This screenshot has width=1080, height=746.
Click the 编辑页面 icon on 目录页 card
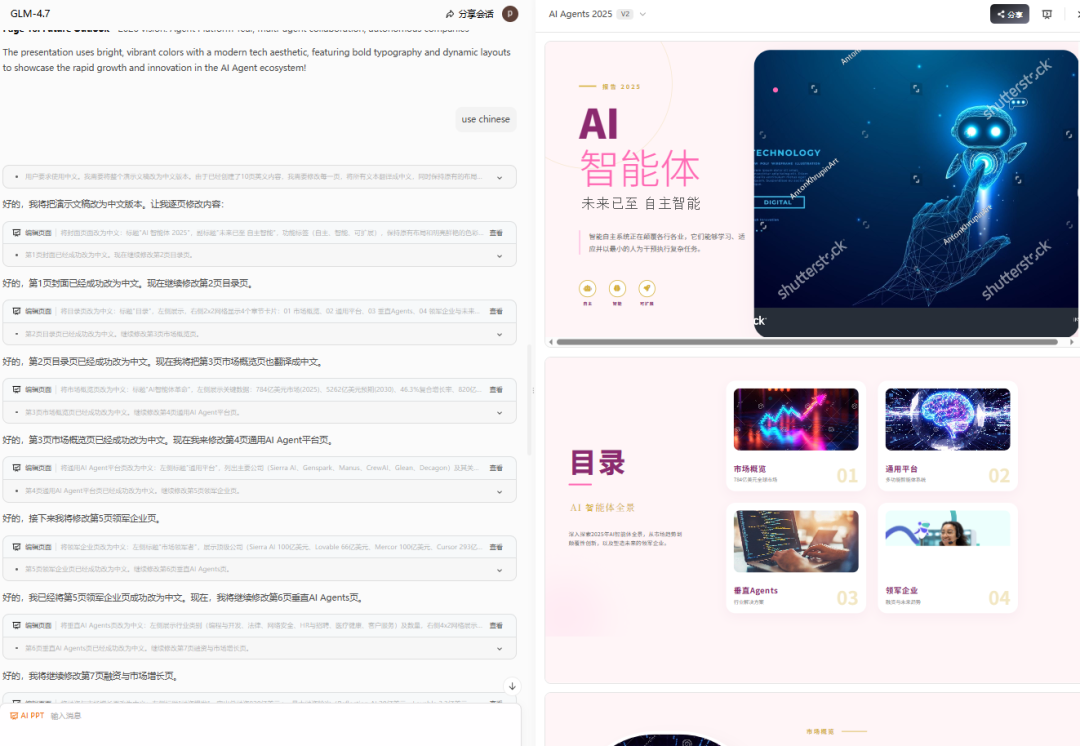(x=17, y=311)
